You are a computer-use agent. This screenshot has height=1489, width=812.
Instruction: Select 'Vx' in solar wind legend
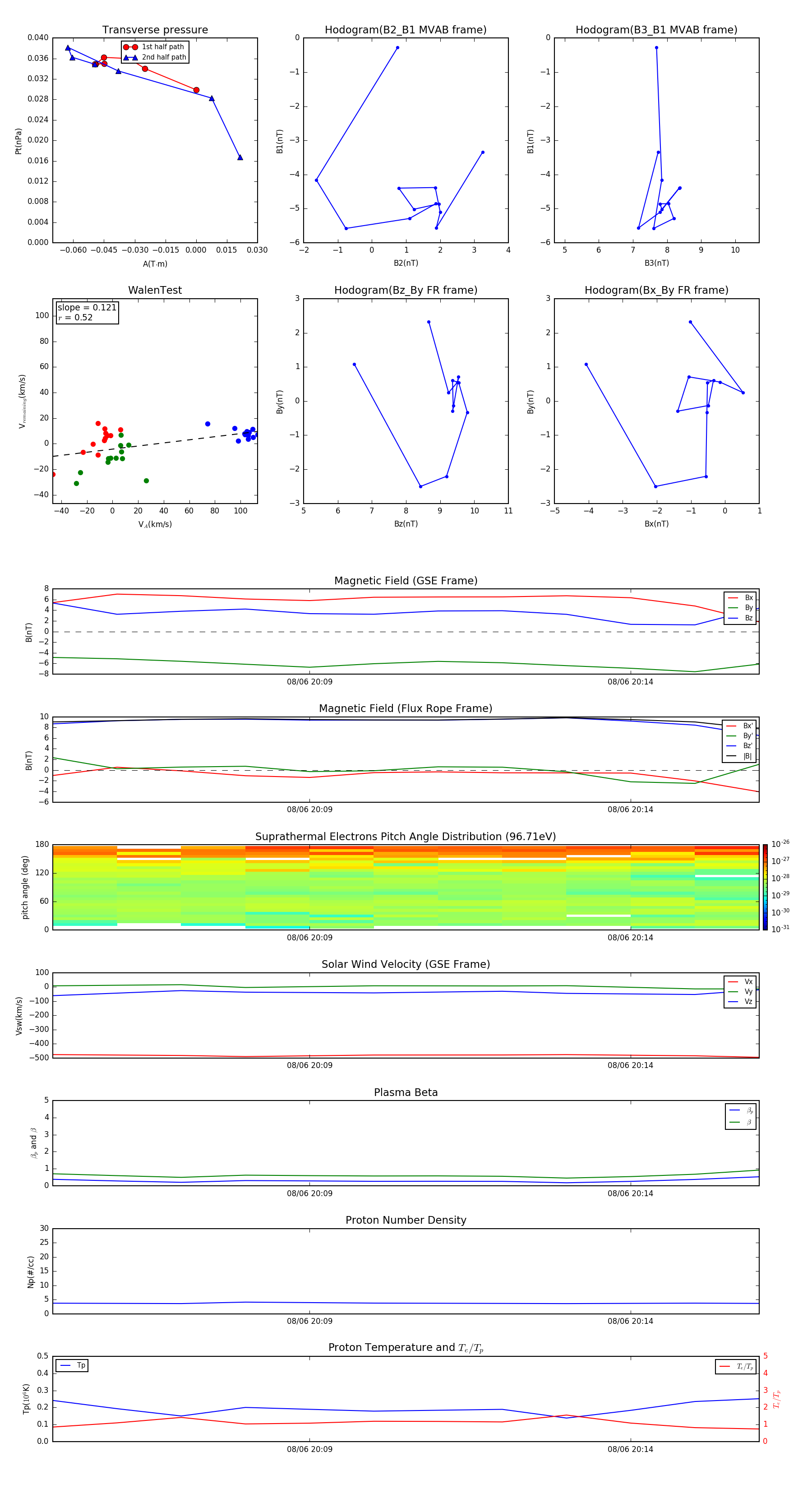click(740, 981)
